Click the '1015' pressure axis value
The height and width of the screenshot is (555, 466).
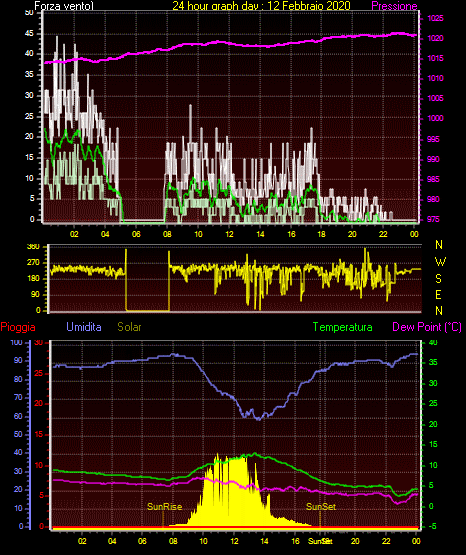(435, 58)
